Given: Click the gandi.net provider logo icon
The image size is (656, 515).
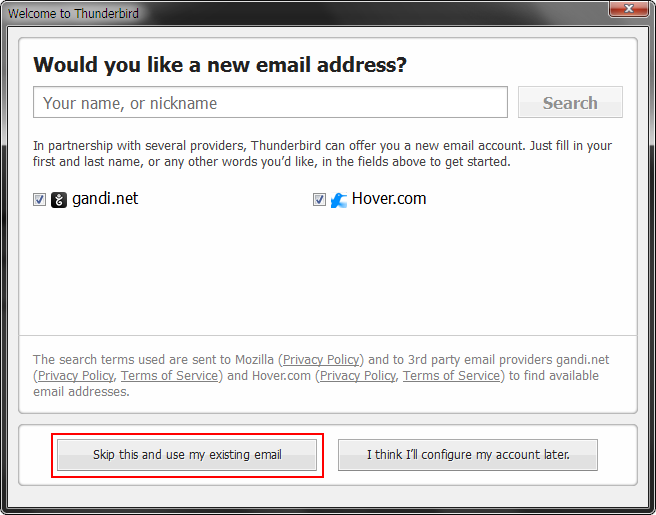Looking at the screenshot, I should click(x=59, y=200).
